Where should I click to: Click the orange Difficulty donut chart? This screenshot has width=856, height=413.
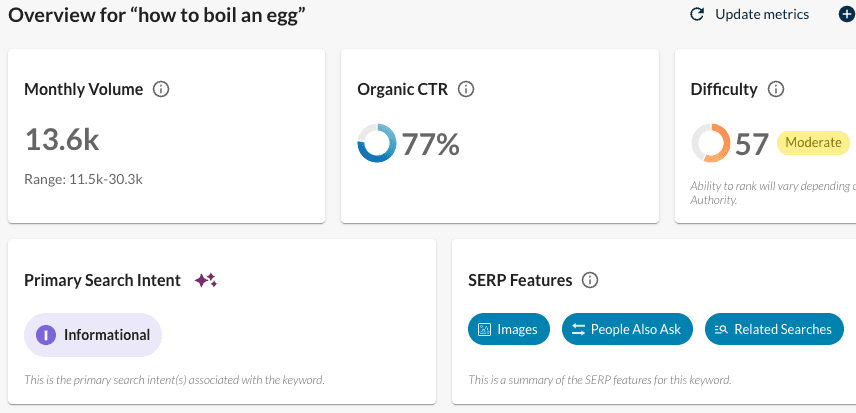pos(710,144)
